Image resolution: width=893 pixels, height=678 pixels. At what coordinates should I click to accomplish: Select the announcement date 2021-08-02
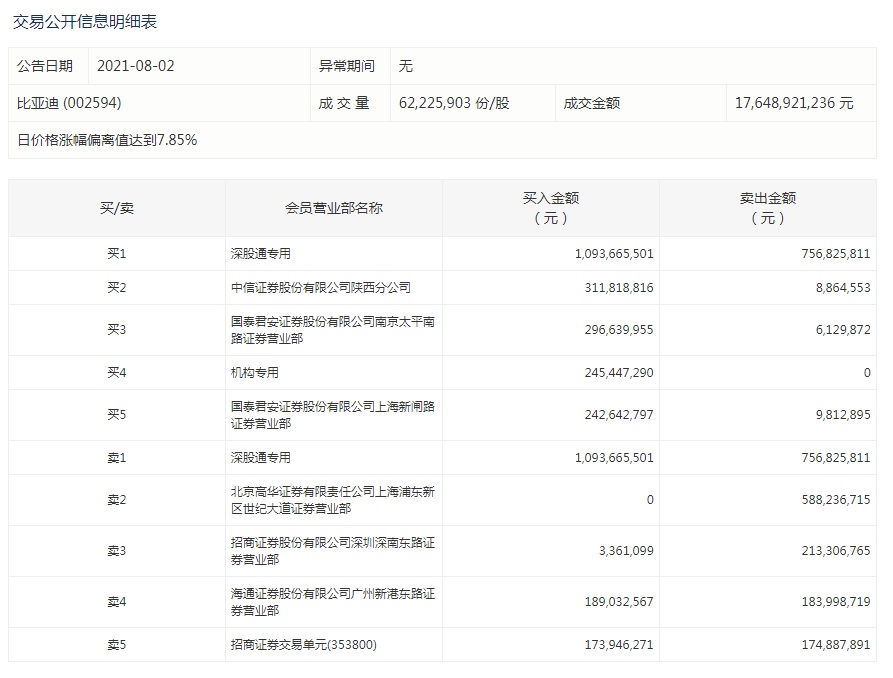coord(136,66)
